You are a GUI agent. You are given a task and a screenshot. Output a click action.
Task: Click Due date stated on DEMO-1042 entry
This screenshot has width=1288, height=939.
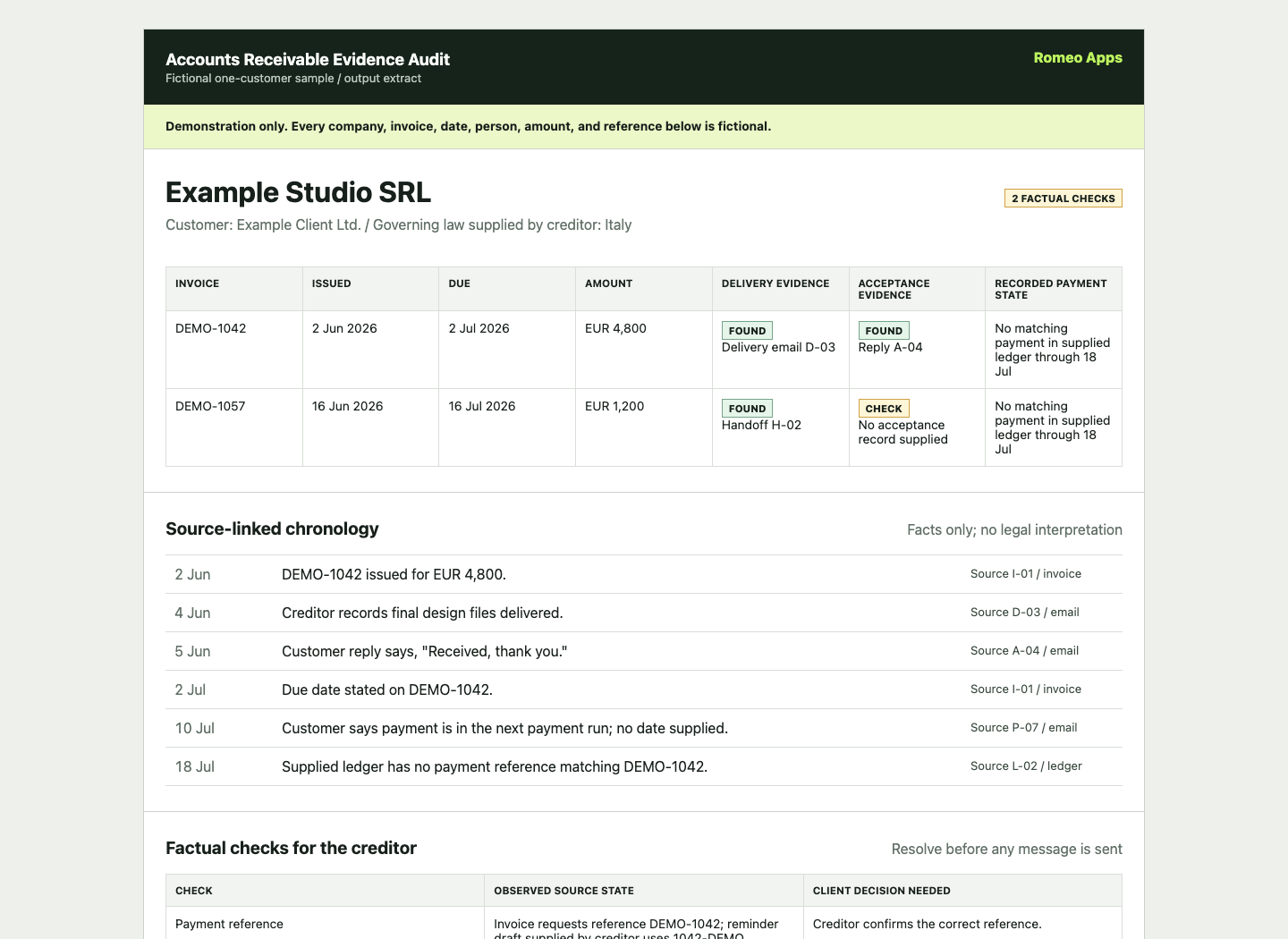(x=387, y=689)
